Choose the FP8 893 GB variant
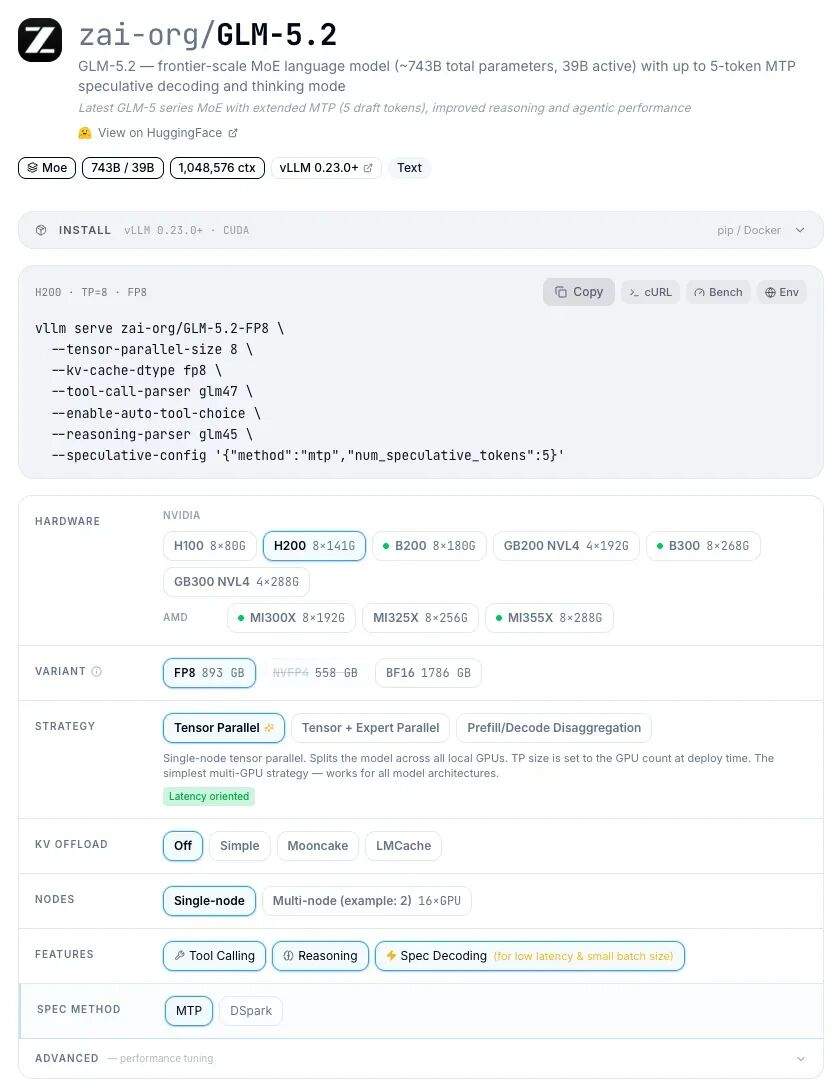The height and width of the screenshot is (1089, 840). (x=209, y=673)
